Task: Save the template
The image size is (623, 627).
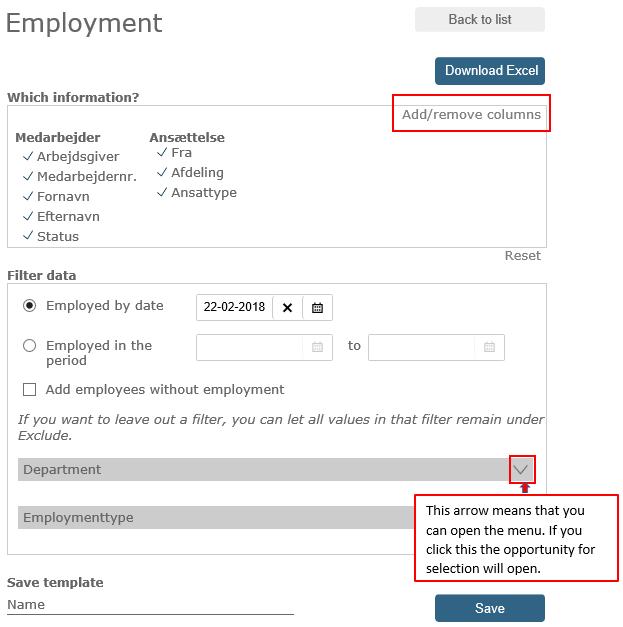Action: [x=489, y=608]
